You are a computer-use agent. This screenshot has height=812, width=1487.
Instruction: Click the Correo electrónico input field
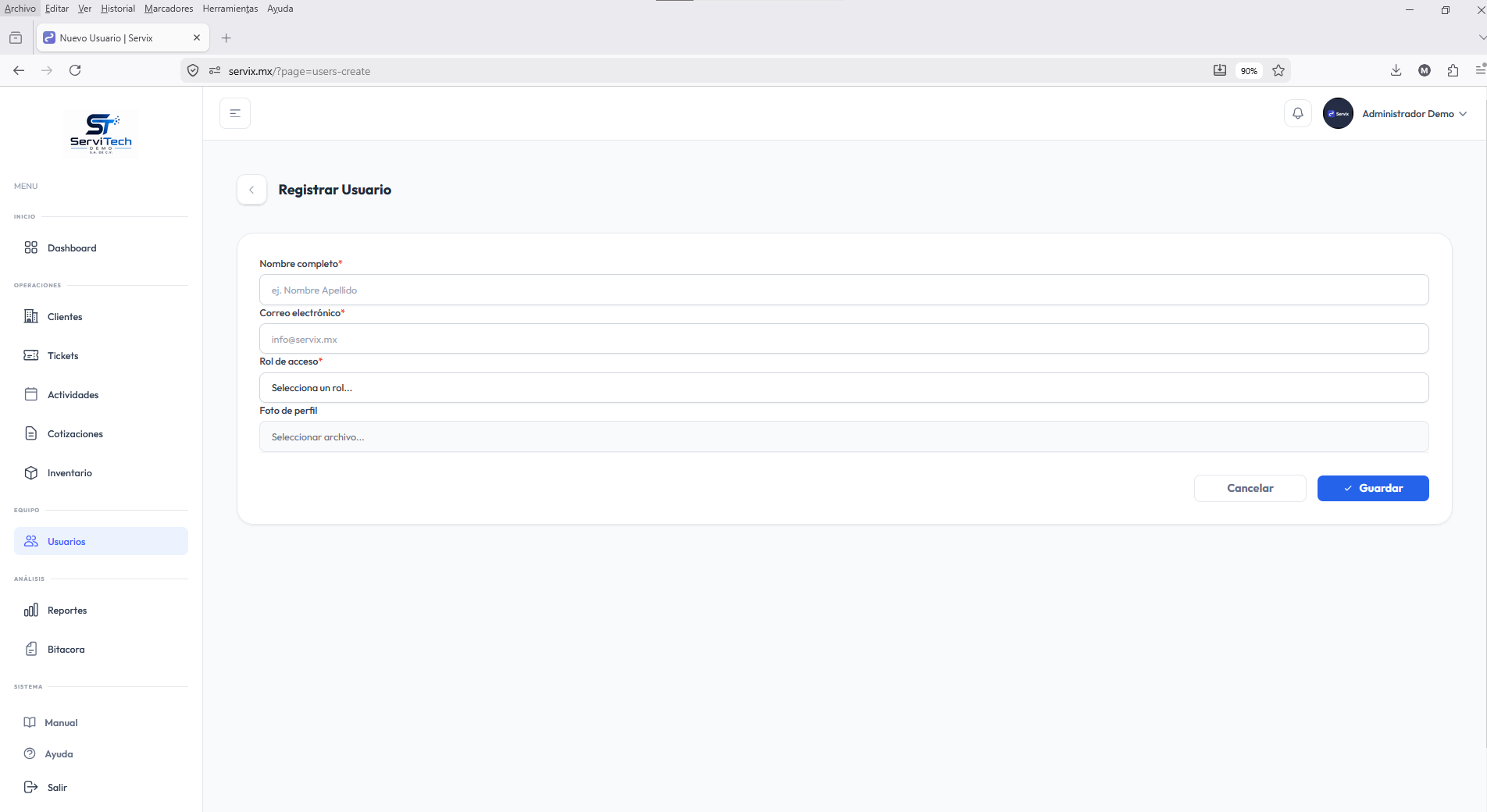pos(843,339)
